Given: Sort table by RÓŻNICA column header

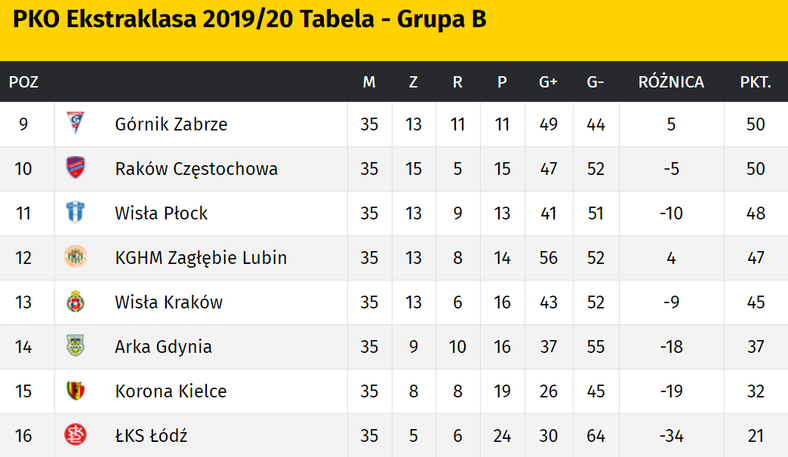Looking at the screenshot, I should click(x=671, y=82).
